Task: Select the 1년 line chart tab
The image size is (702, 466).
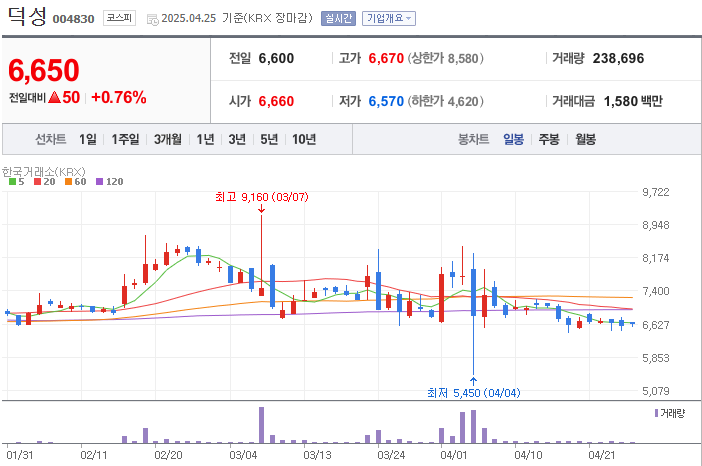Action: click(x=205, y=139)
